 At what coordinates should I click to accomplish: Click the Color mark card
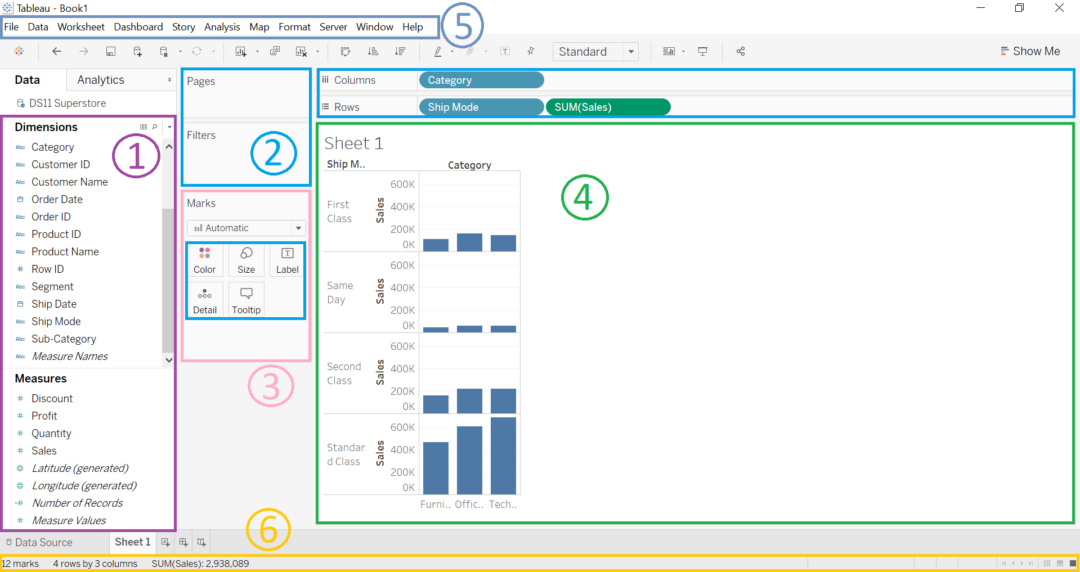point(205,261)
